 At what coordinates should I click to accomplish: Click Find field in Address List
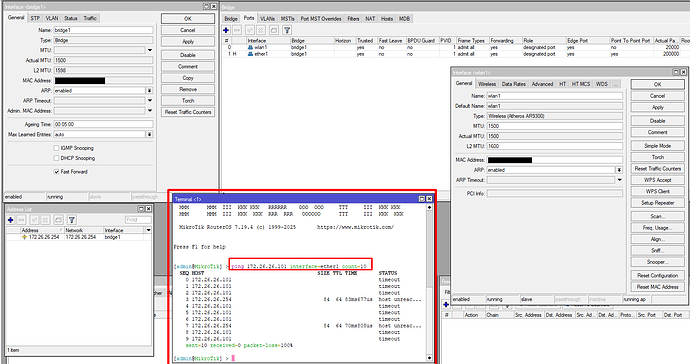coord(138,220)
